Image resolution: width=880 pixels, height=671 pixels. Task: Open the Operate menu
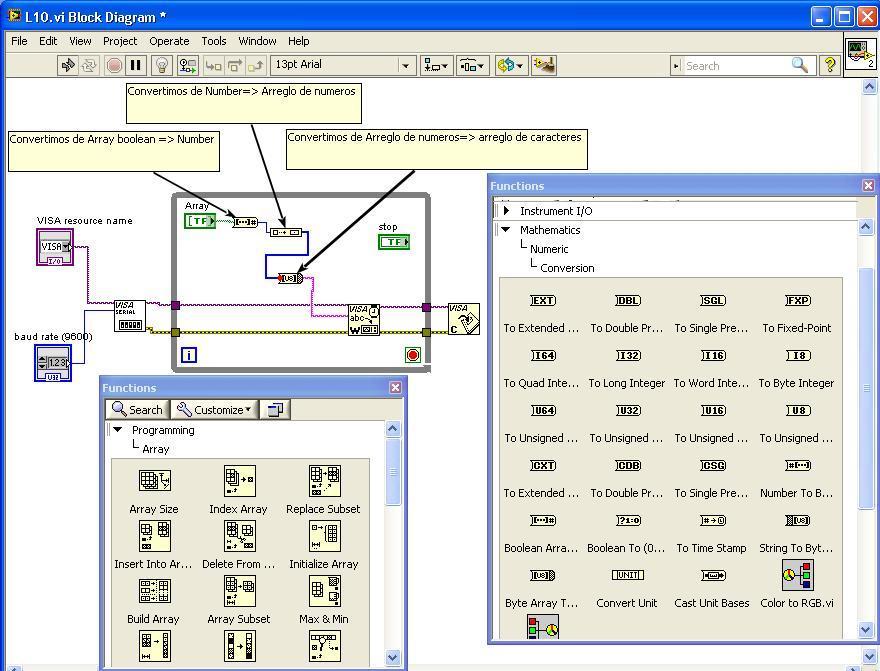click(x=169, y=41)
